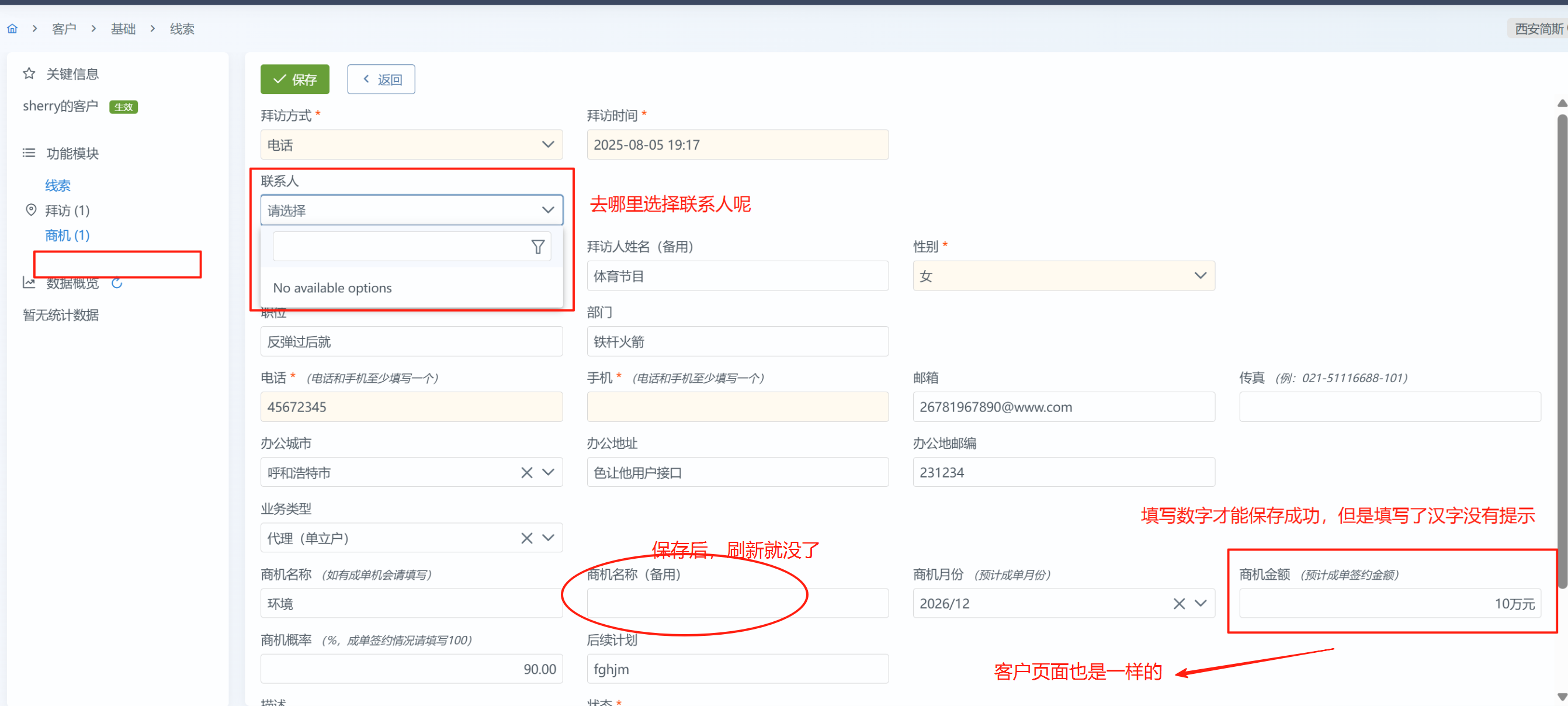Clear the 办公城市 selection with X icon
1568x706 pixels.
click(526, 473)
